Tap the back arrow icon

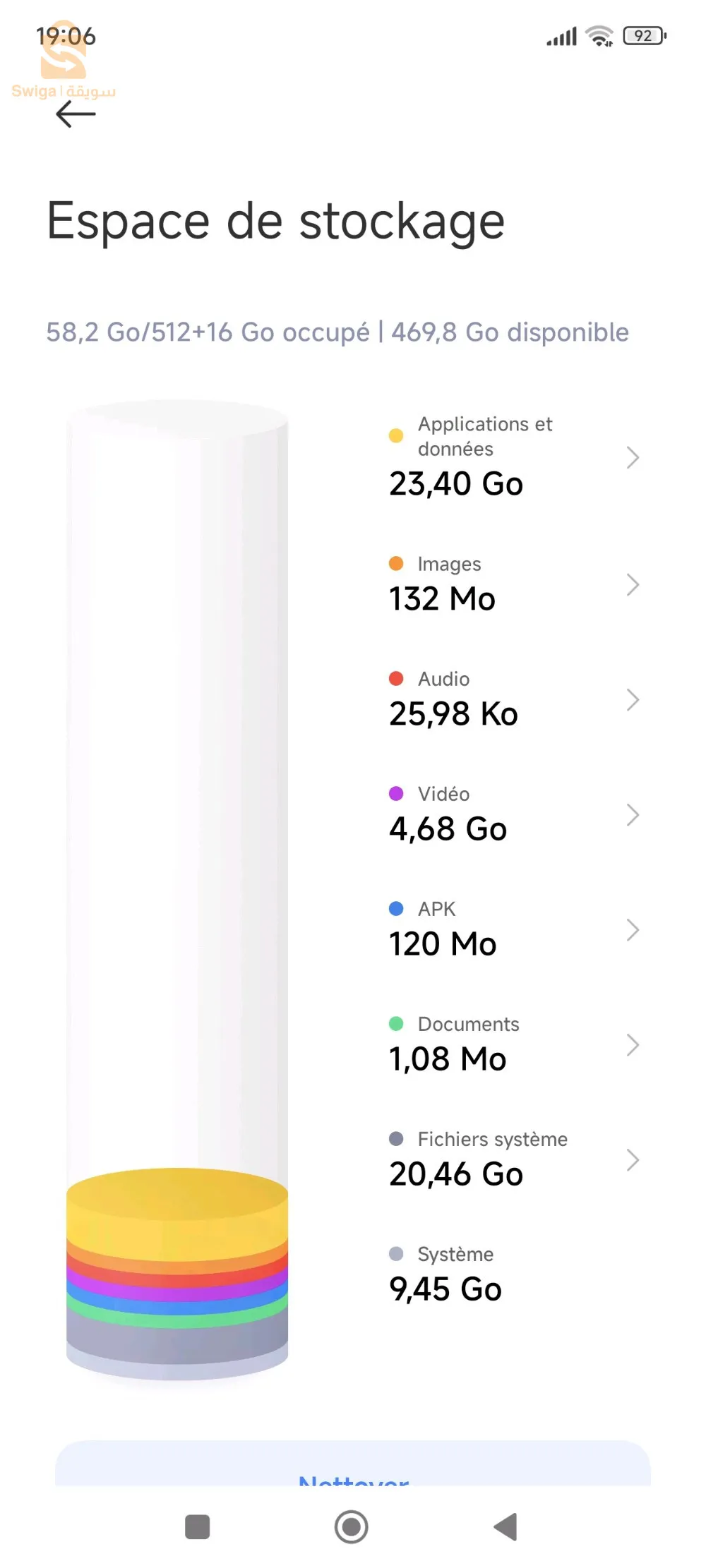pyautogui.click(x=76, y=114)
